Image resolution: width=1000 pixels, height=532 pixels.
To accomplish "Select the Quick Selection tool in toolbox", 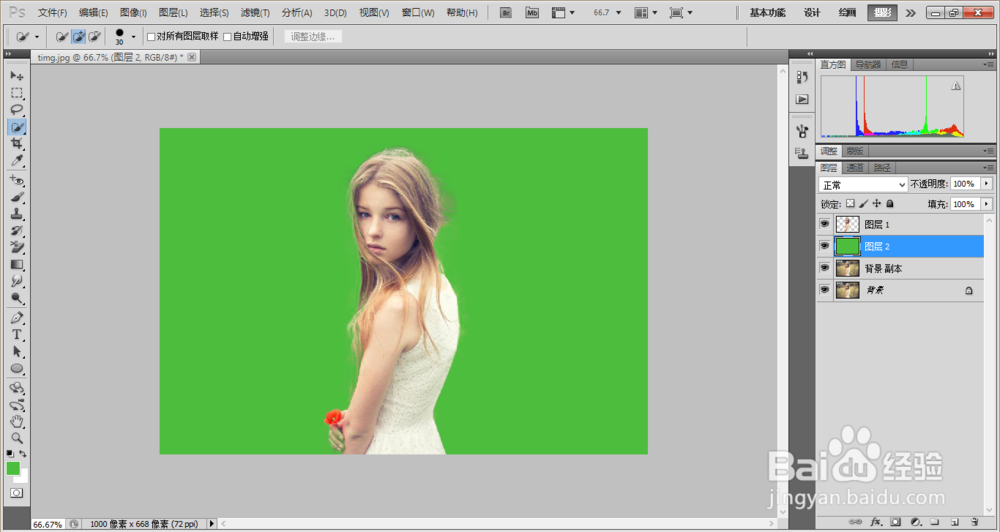I will (17, 127).
